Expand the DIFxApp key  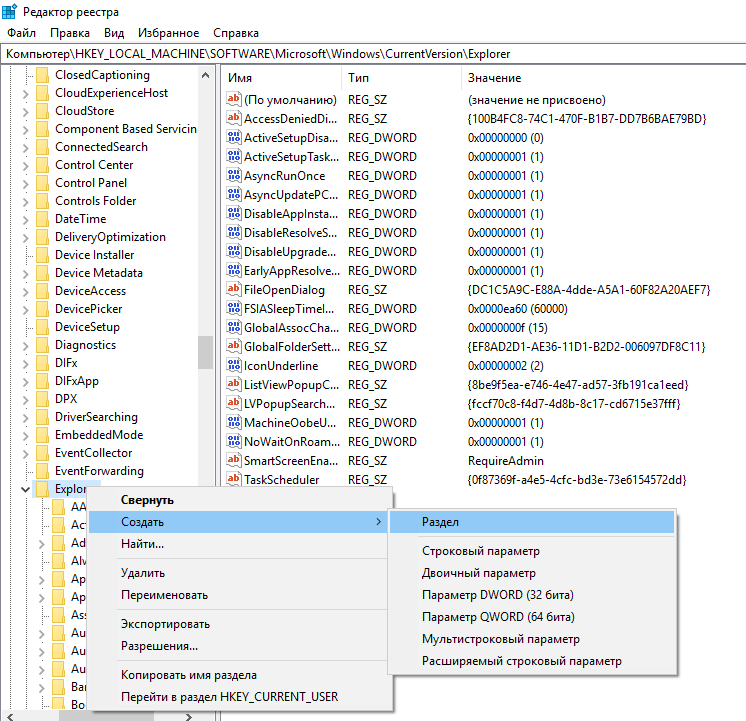26,382
